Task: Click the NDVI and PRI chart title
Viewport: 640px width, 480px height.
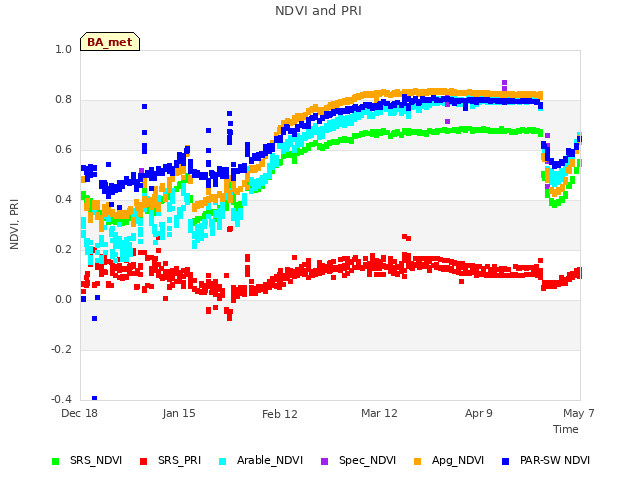Action: point(318,11)
